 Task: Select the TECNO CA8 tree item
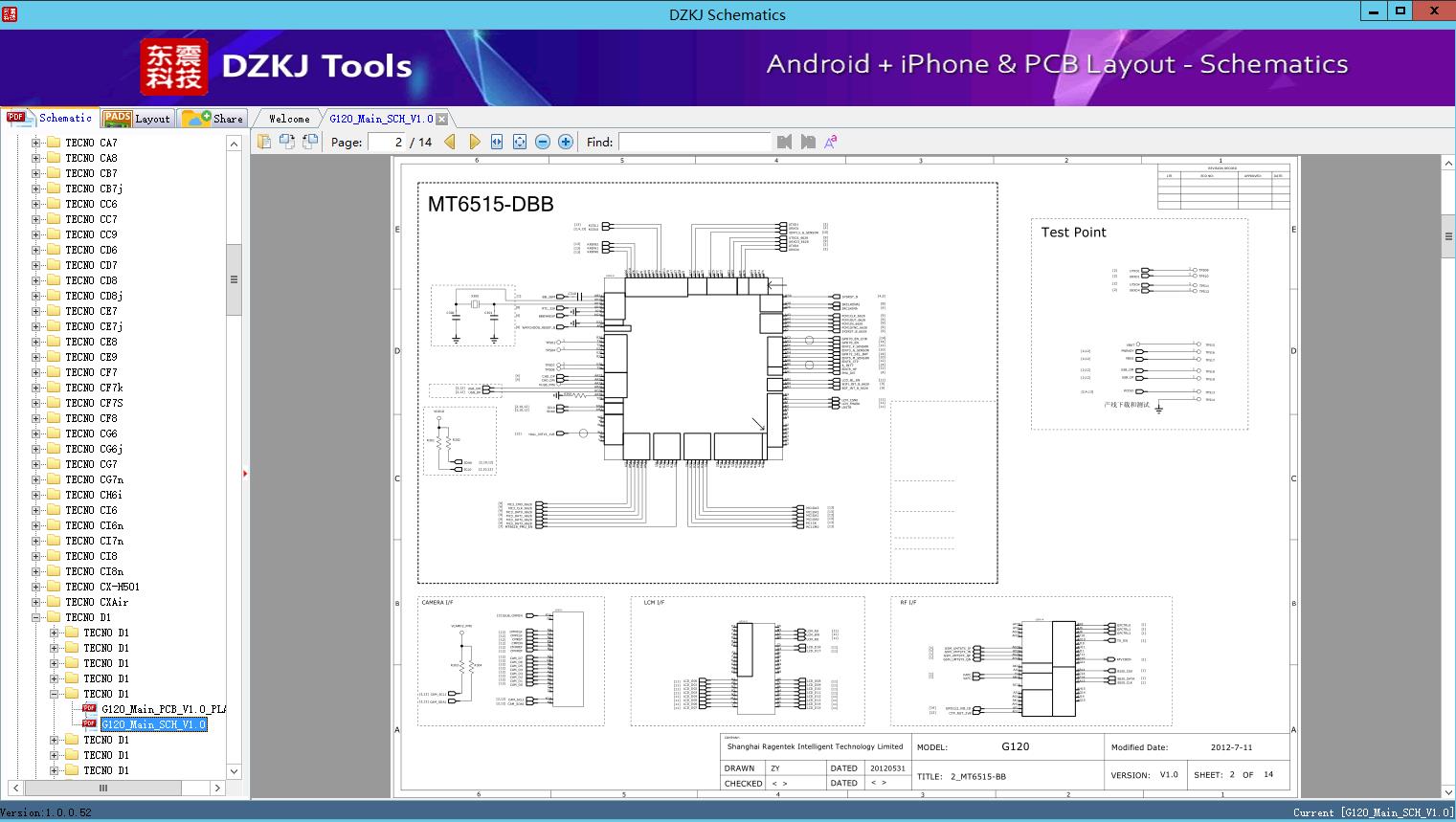click(x=91, y=158)
